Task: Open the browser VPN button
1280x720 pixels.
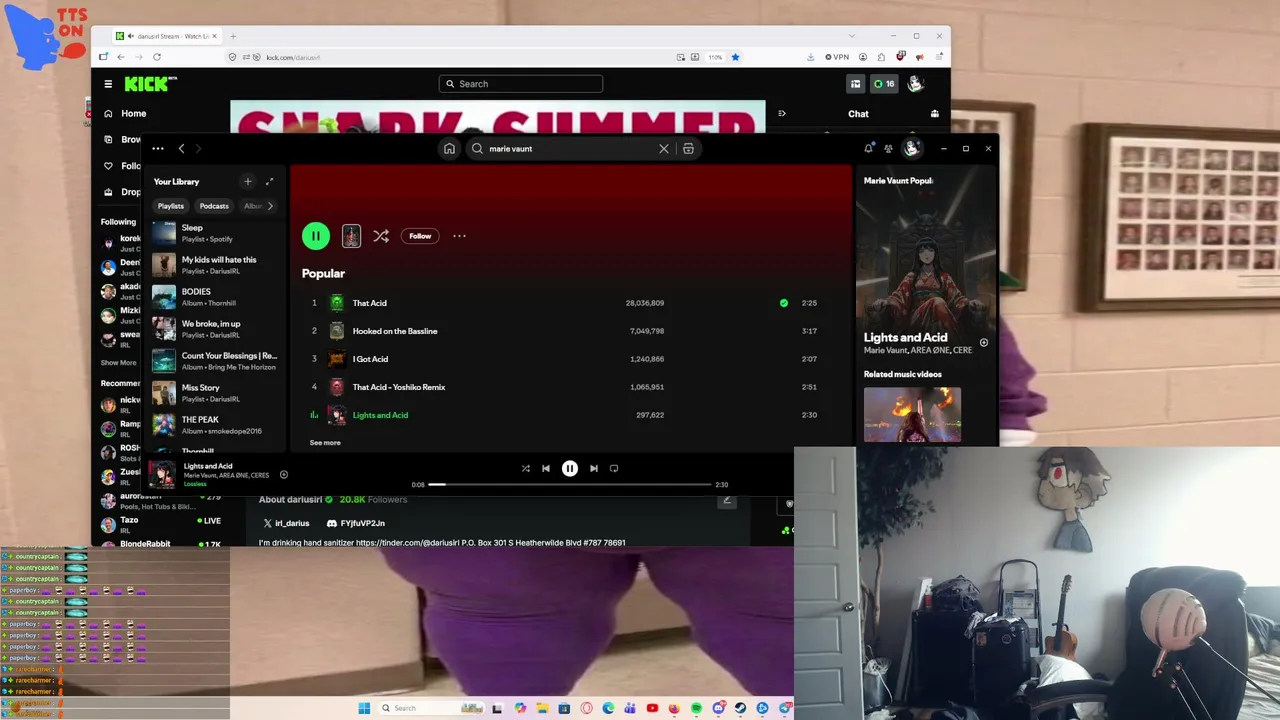Action: 837,57
